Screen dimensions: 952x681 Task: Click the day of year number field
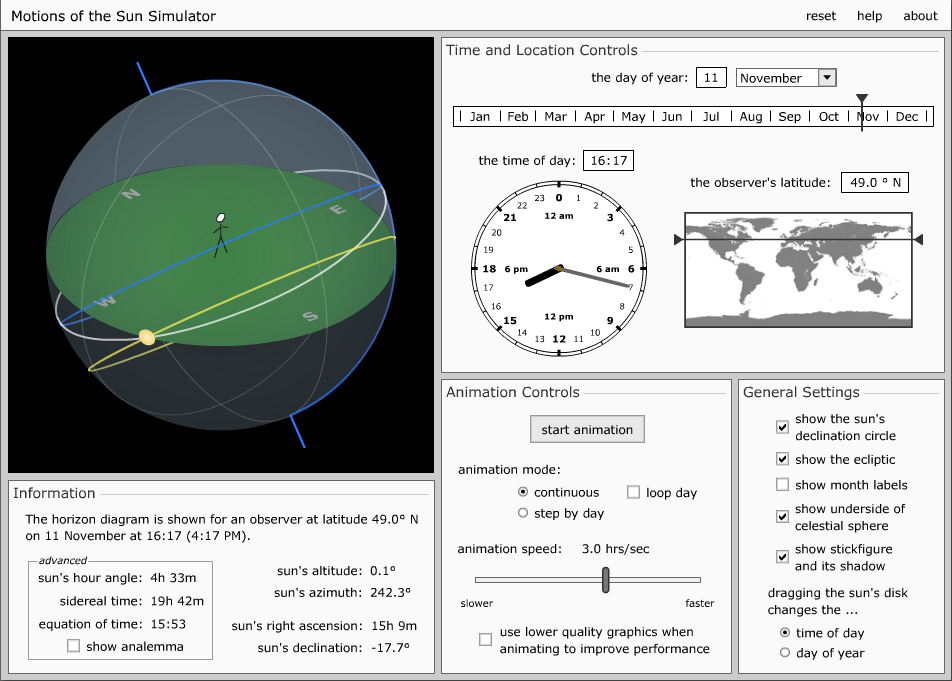(x=711, y=78)
